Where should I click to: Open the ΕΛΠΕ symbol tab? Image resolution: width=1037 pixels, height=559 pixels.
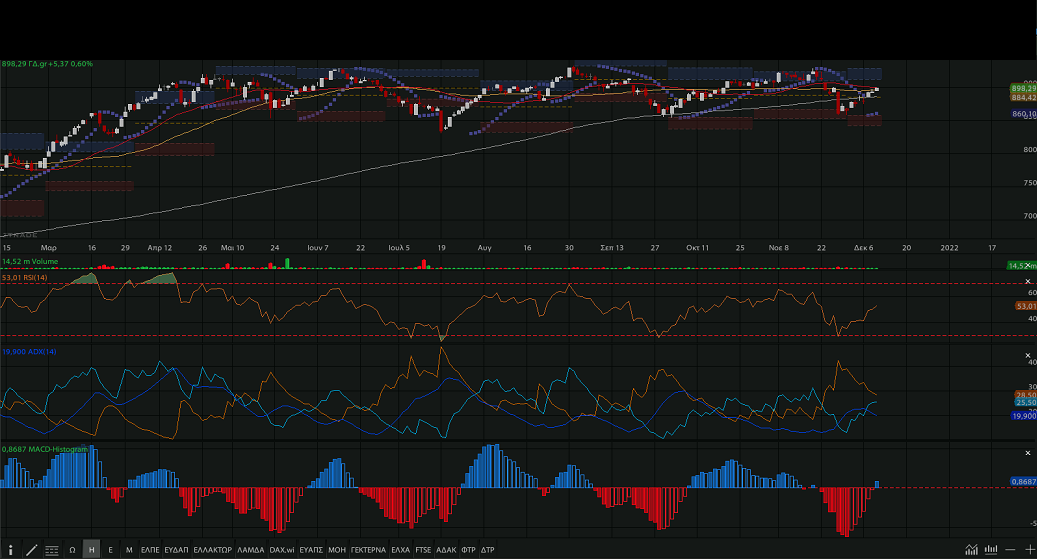pyautogui.click(x=150, y=550)
